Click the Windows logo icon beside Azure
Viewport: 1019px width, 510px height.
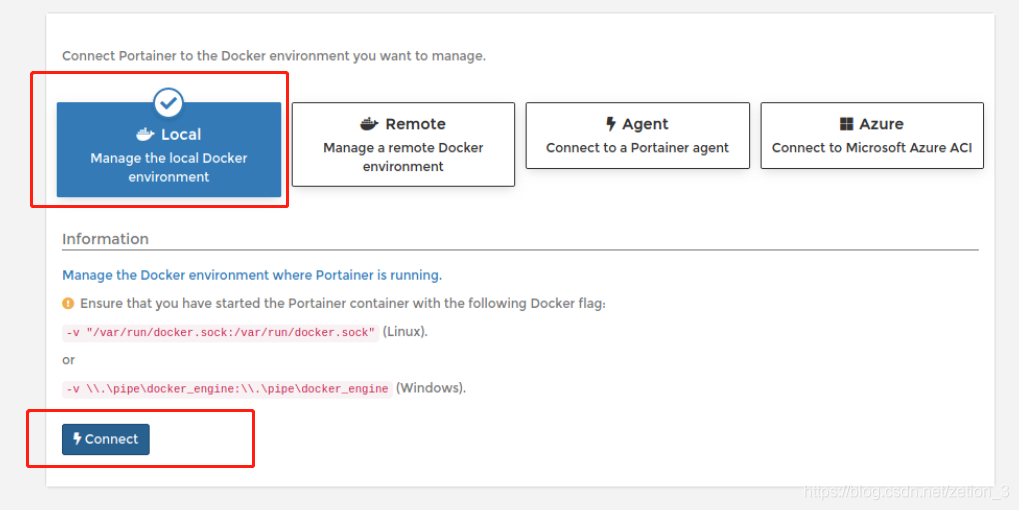(846, 124)
